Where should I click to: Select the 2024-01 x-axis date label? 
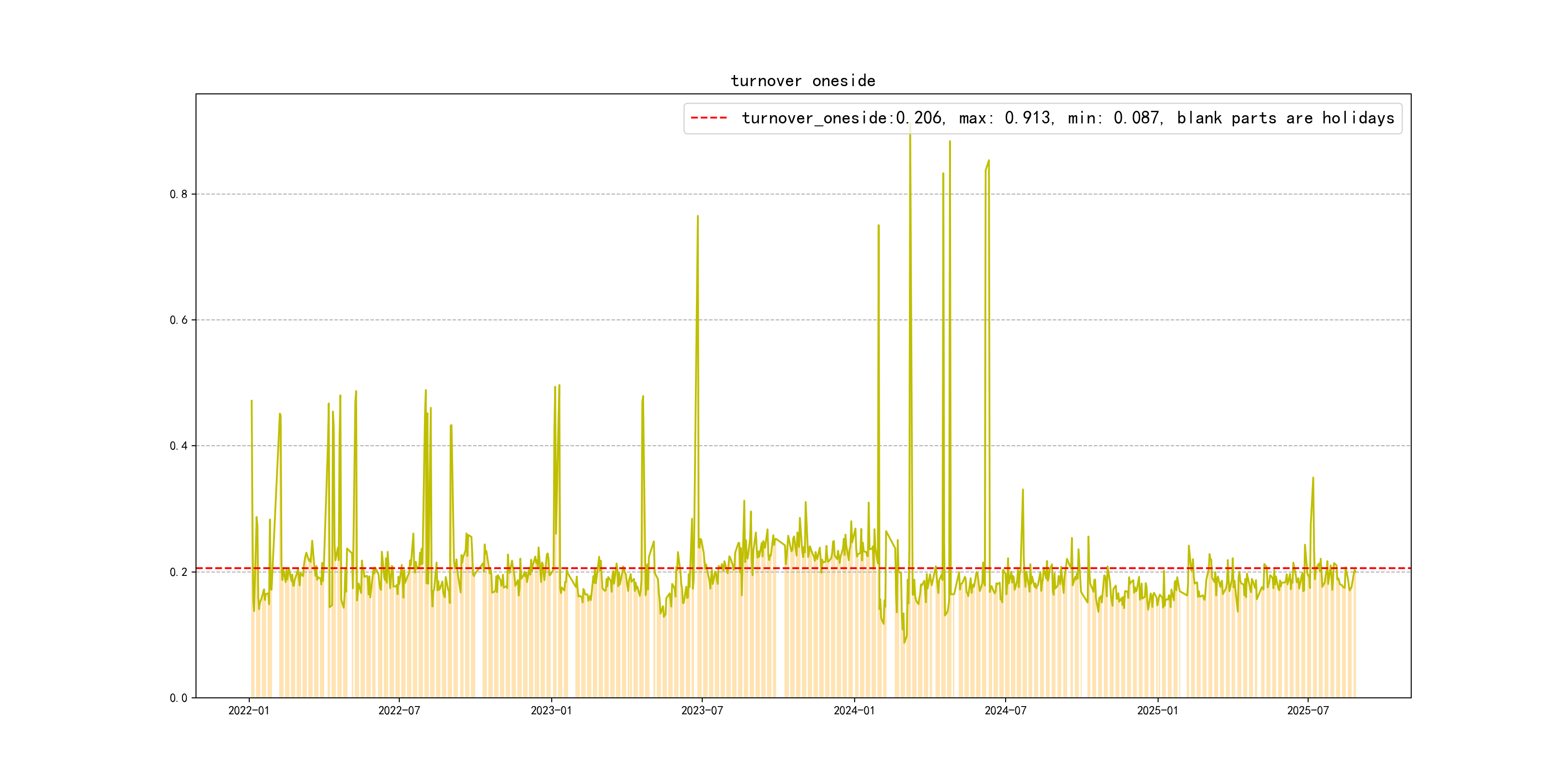tap(854, 711)
